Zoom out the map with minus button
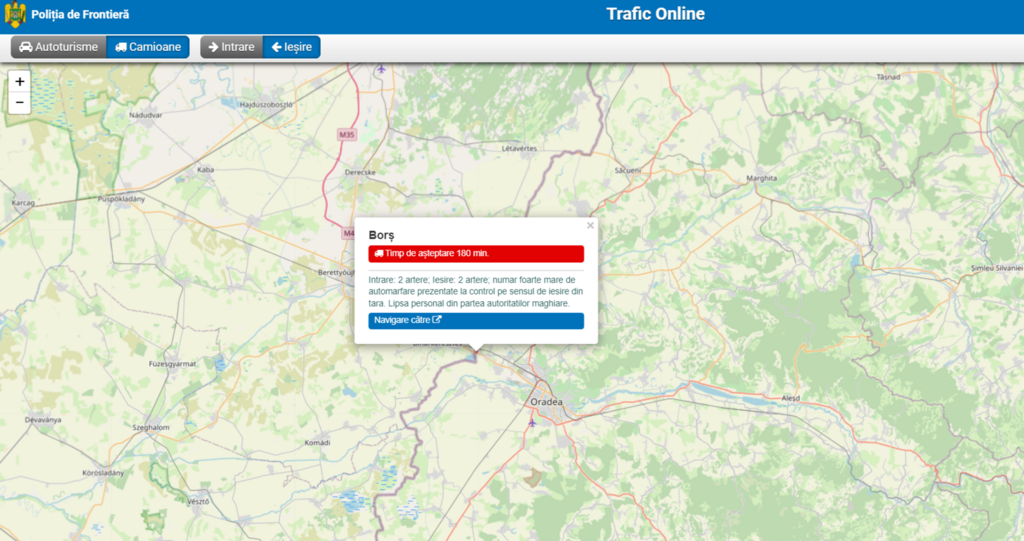Image resolution: width=1024 pixels, height=541 pixels. 20,102
